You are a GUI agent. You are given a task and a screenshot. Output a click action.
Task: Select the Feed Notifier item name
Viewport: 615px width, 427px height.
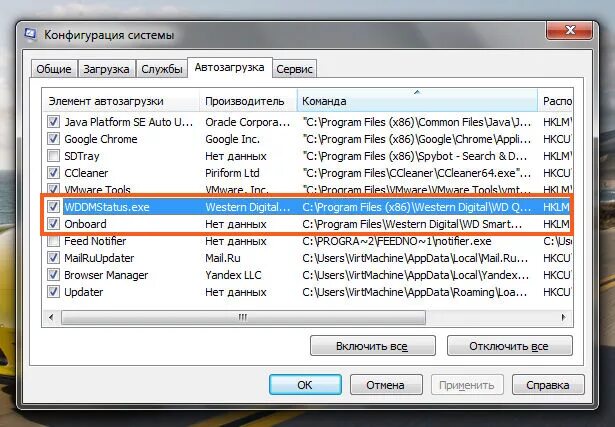[95, 241]
